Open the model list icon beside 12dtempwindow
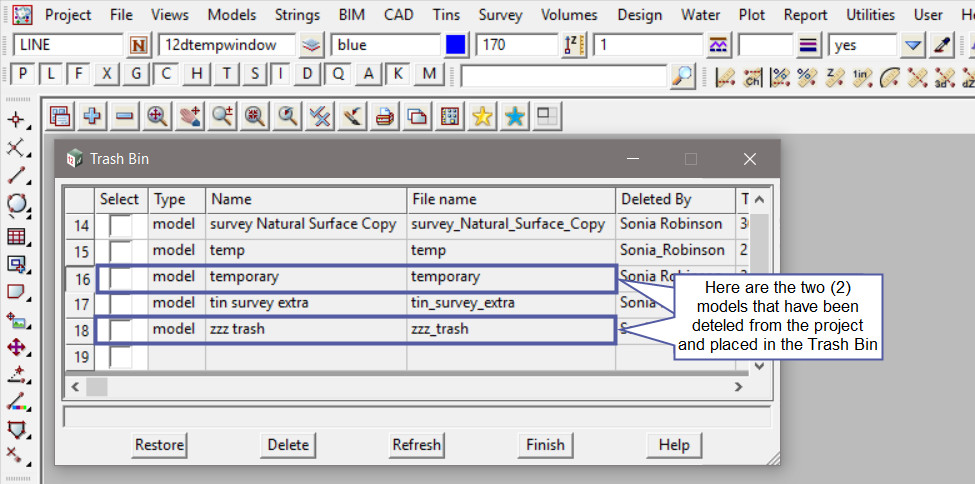 pos(313,45)
